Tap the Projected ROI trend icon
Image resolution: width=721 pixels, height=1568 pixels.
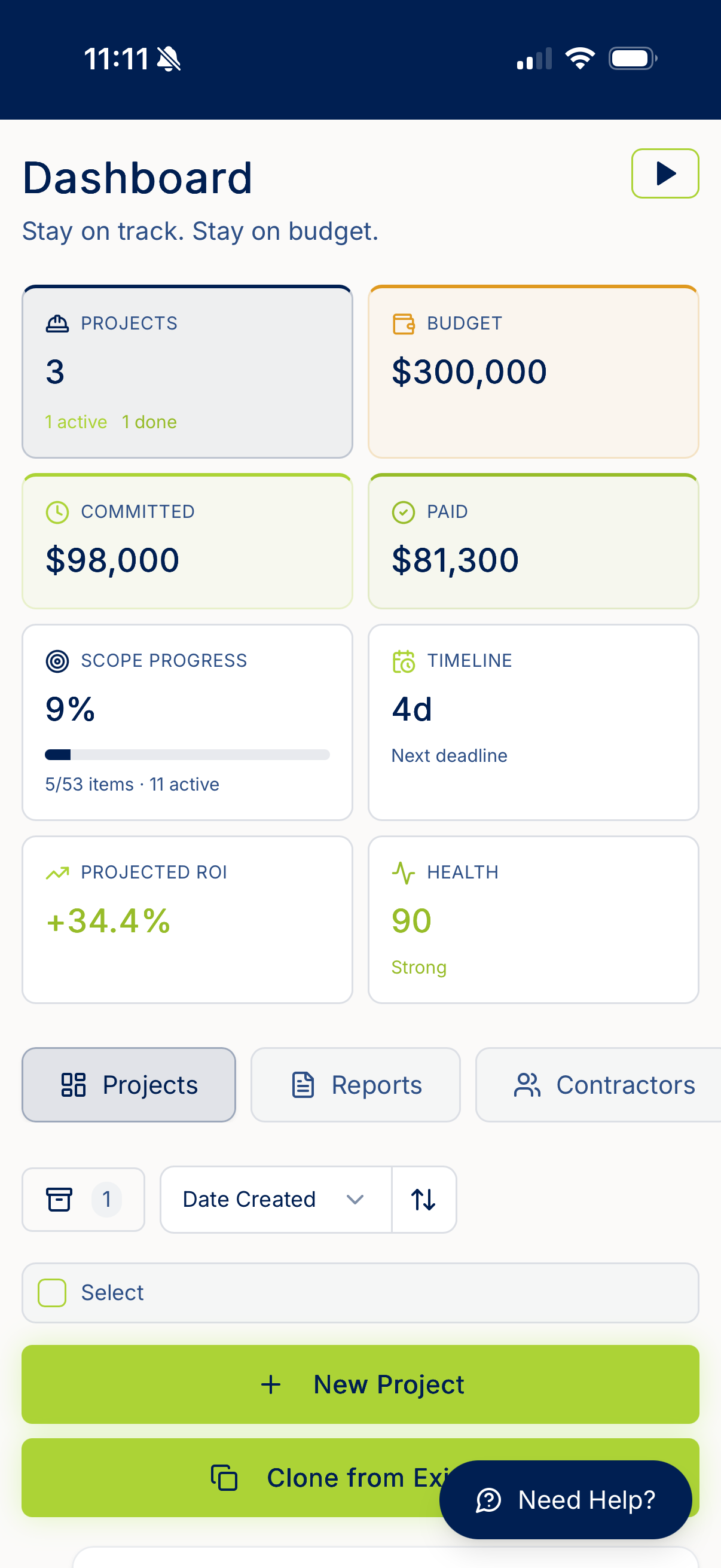click(x=57, y=873)
